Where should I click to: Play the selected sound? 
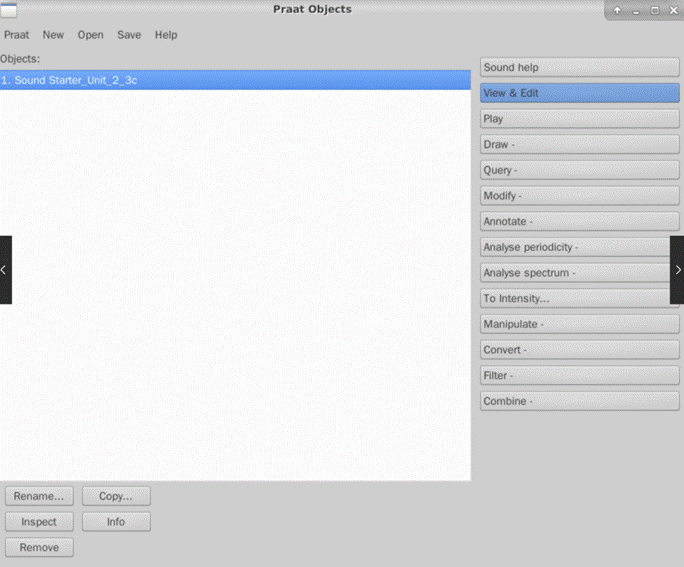point(580,119)
